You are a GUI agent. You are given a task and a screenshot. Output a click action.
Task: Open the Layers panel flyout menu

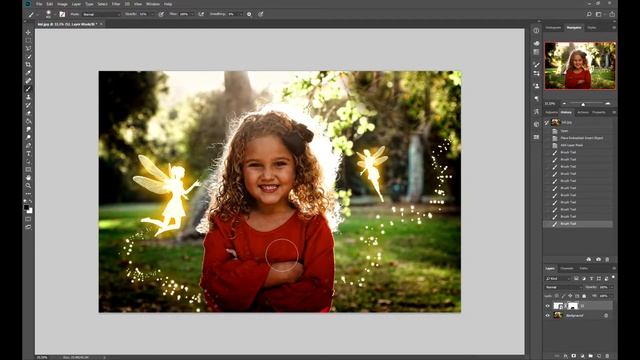[x=613, y=268]
